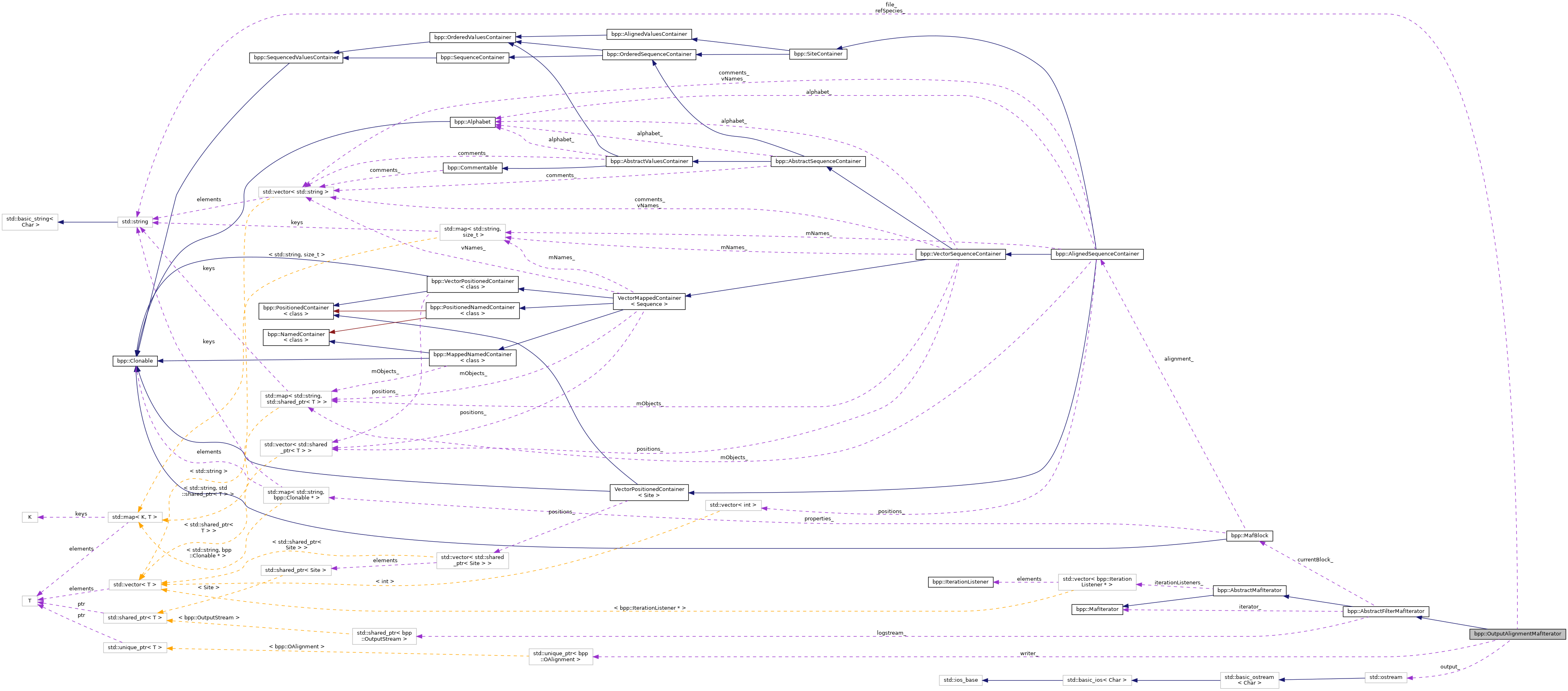Screen dimensions: 1568x691
Task: Open the bpp::AbstractMafIterator node
Action: [x=1249, y=590]
